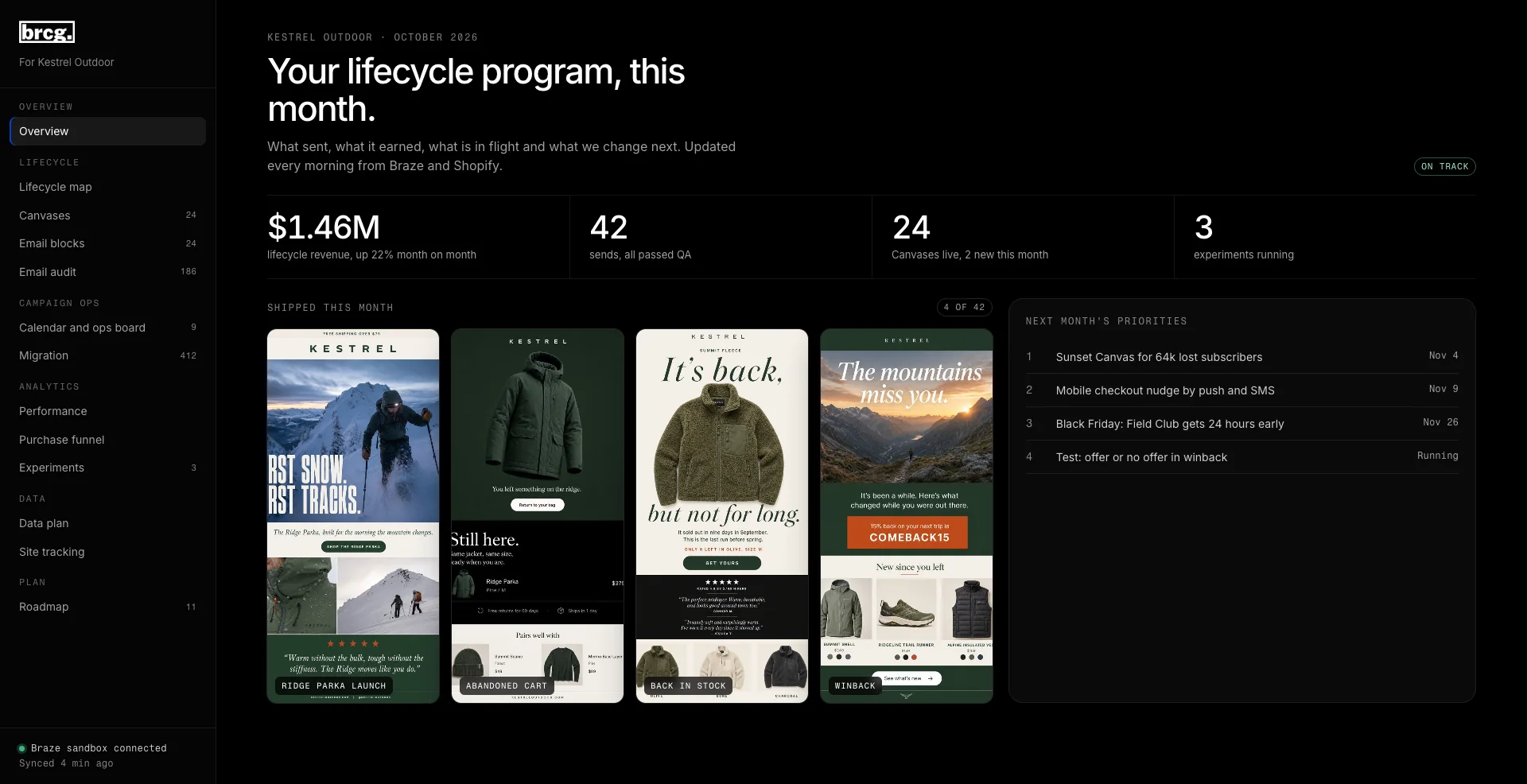Open the Lifecycle map page
Viewport: 1527px width, 784px height.
pos(107,187)
